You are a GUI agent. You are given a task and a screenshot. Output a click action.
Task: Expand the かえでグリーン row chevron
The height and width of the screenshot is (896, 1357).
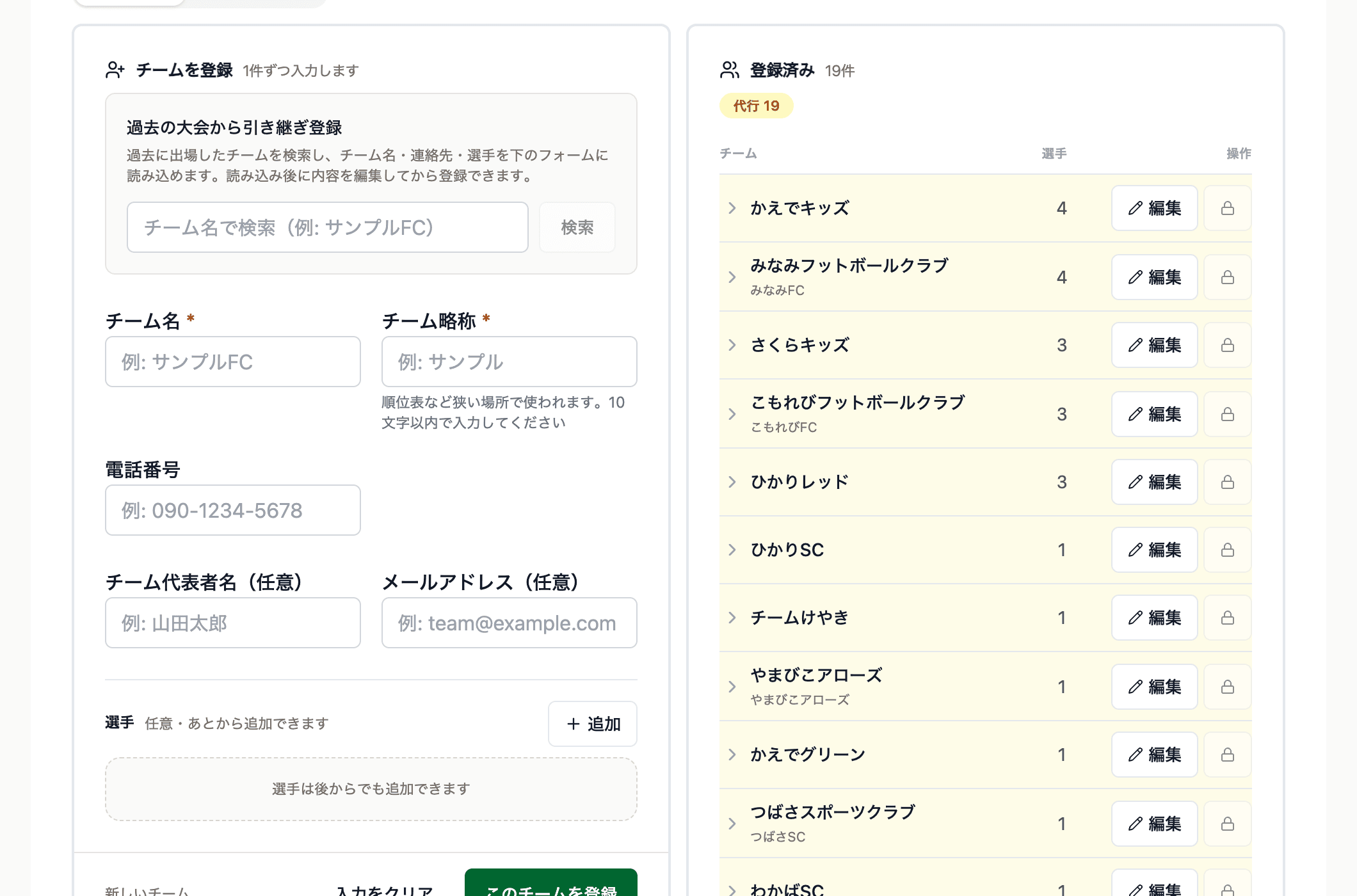click(x=732, y=755)
